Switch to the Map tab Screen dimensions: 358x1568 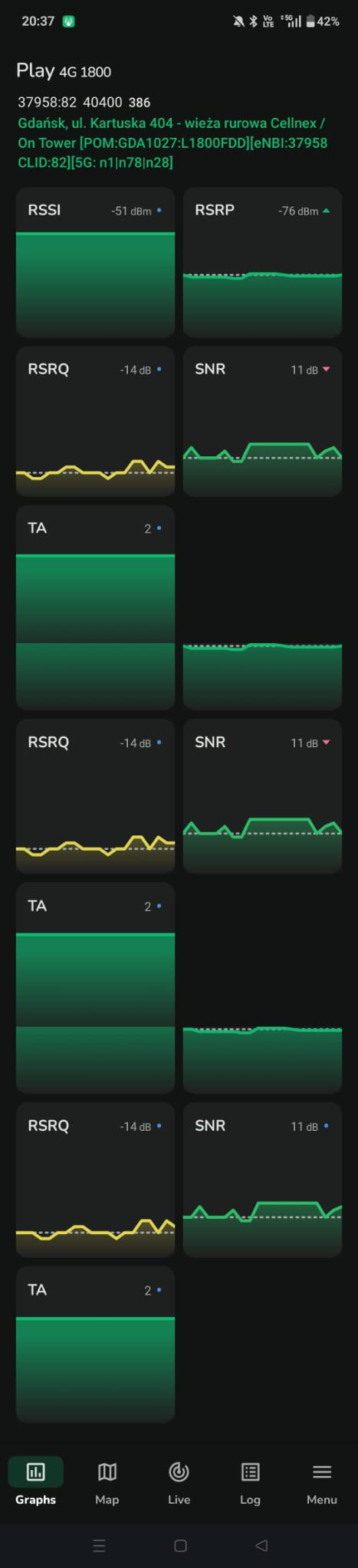107,1483
